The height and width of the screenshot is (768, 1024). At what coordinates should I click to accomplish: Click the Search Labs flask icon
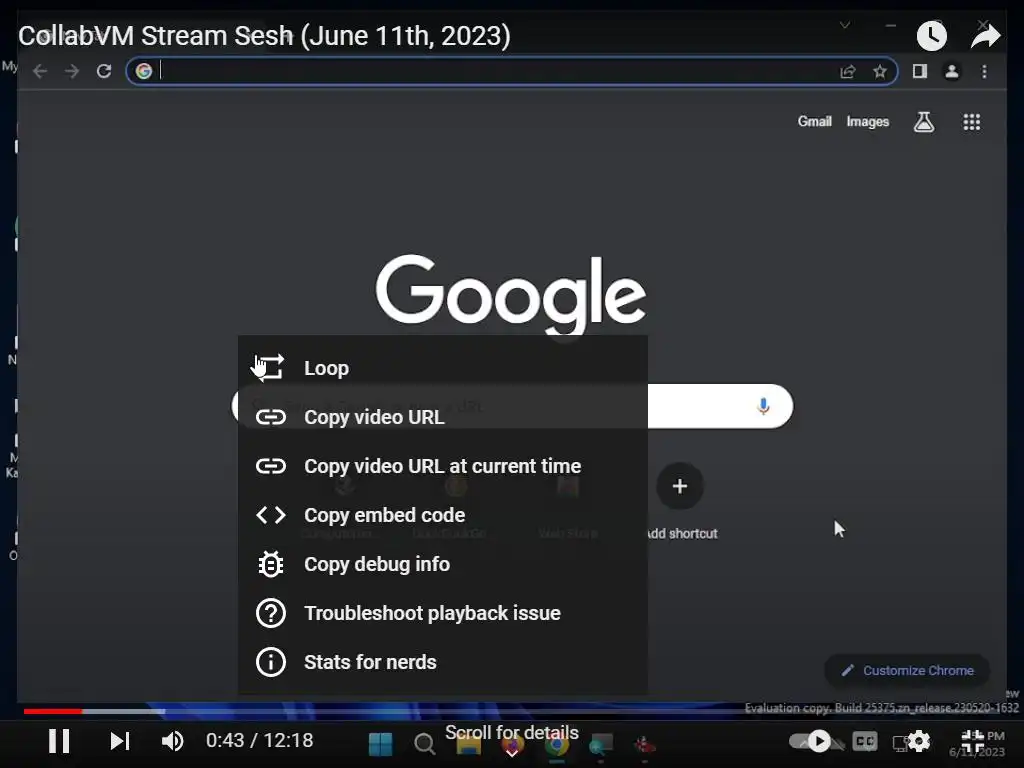click(x=923, y=121)
